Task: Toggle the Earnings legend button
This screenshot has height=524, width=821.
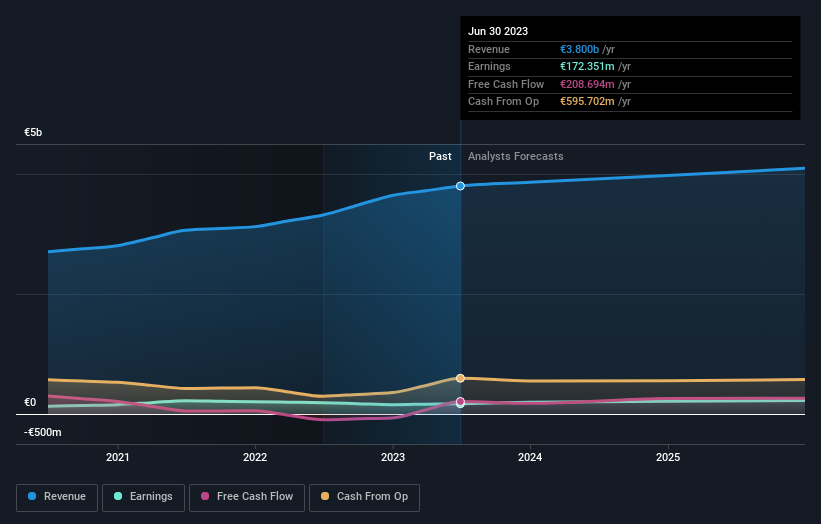Action: [143, 497]
